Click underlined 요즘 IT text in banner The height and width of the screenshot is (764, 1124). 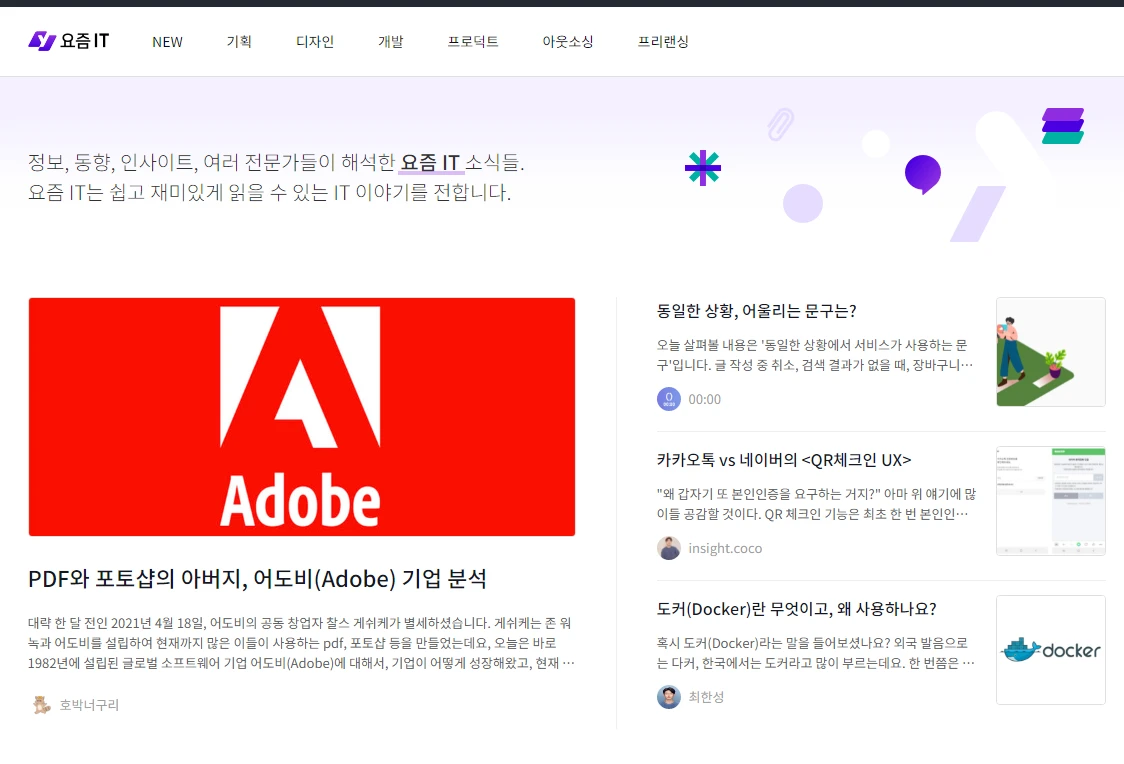[430, 163]
